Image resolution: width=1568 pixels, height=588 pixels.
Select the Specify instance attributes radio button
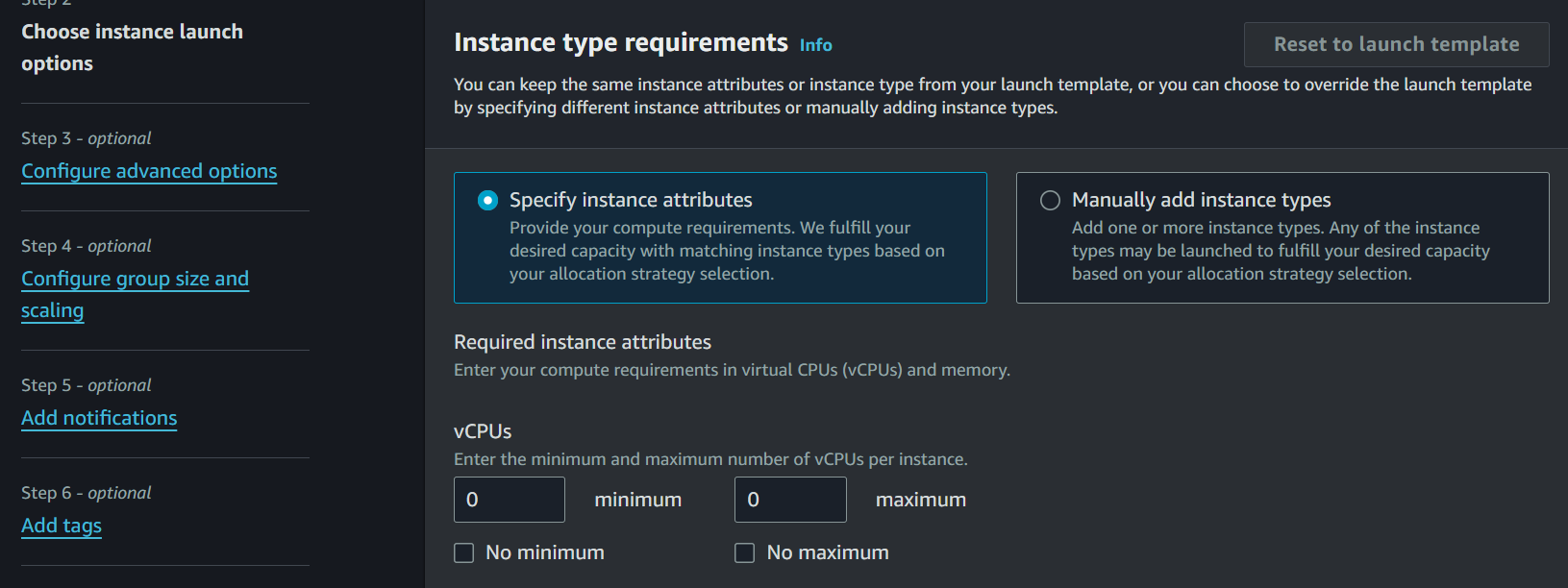(x=488, y=200)
